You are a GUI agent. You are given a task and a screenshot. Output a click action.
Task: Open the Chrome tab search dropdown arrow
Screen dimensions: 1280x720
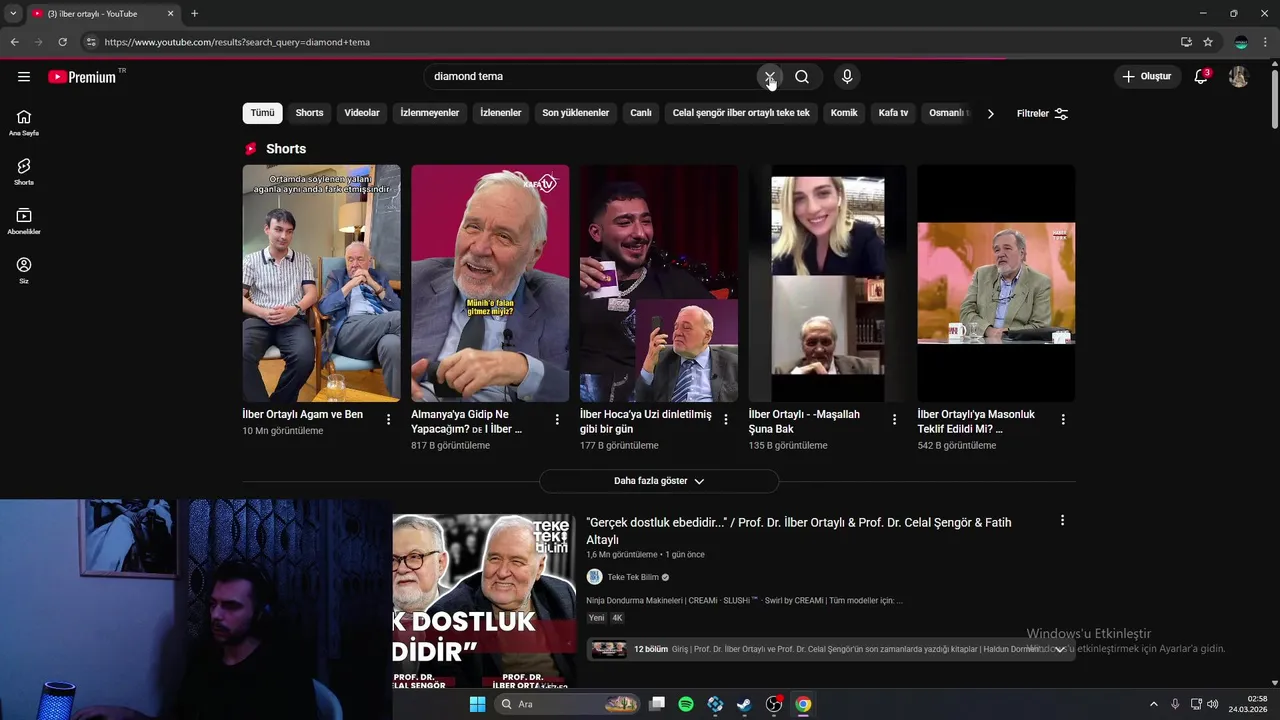click(13, 14)
